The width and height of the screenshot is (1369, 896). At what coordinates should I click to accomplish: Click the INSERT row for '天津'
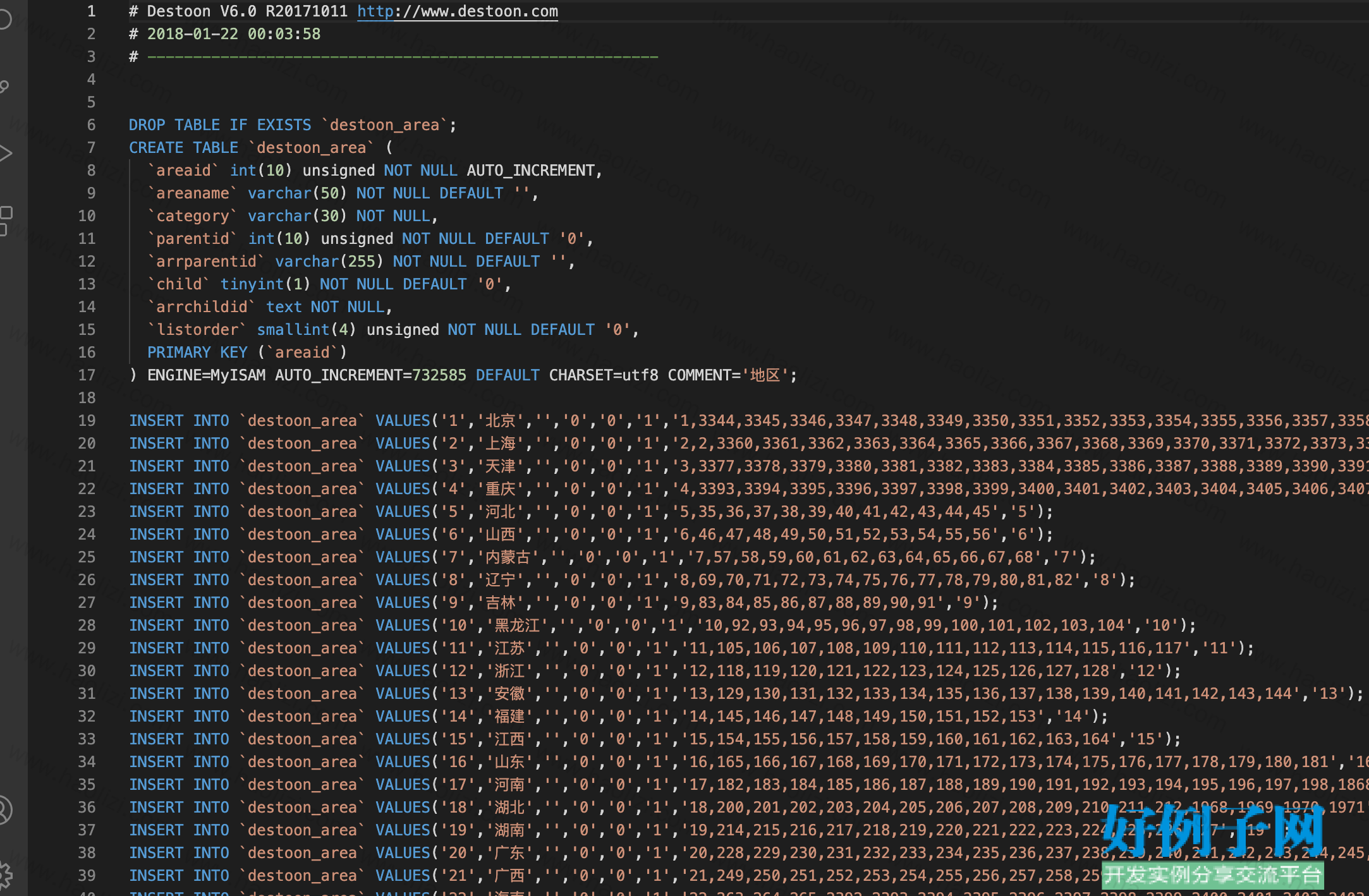click(x=749, y=466)
